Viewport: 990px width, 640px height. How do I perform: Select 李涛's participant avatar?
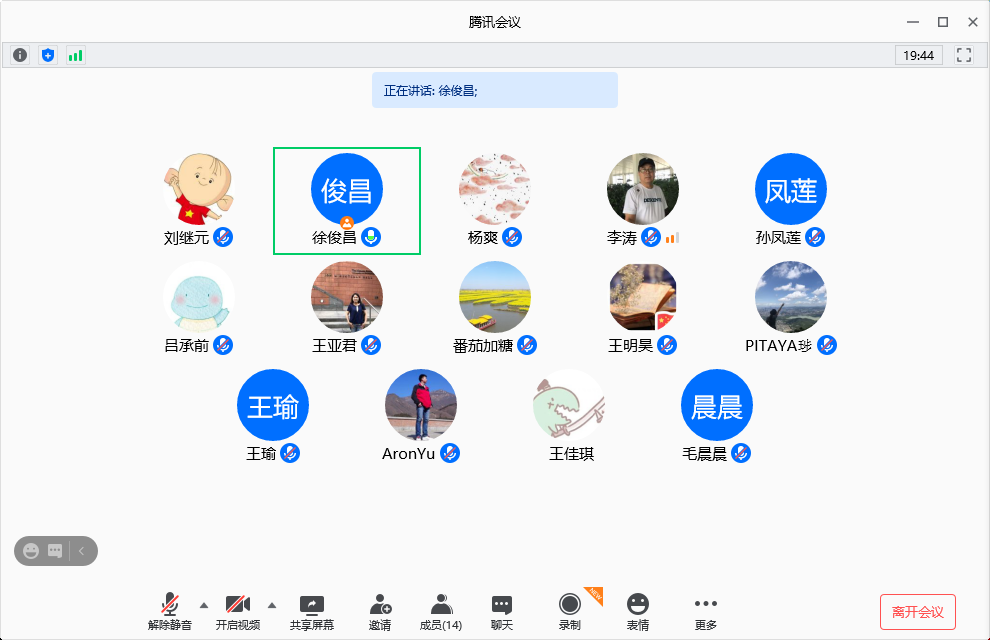642,189
